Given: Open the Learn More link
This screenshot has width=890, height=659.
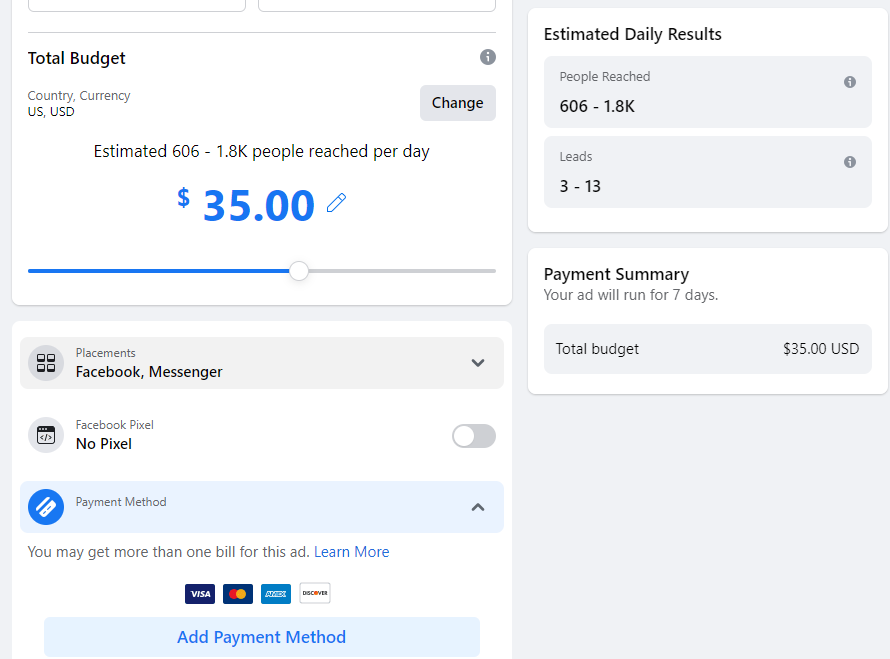Looking at the screenshot, I should tap(351, 552).
